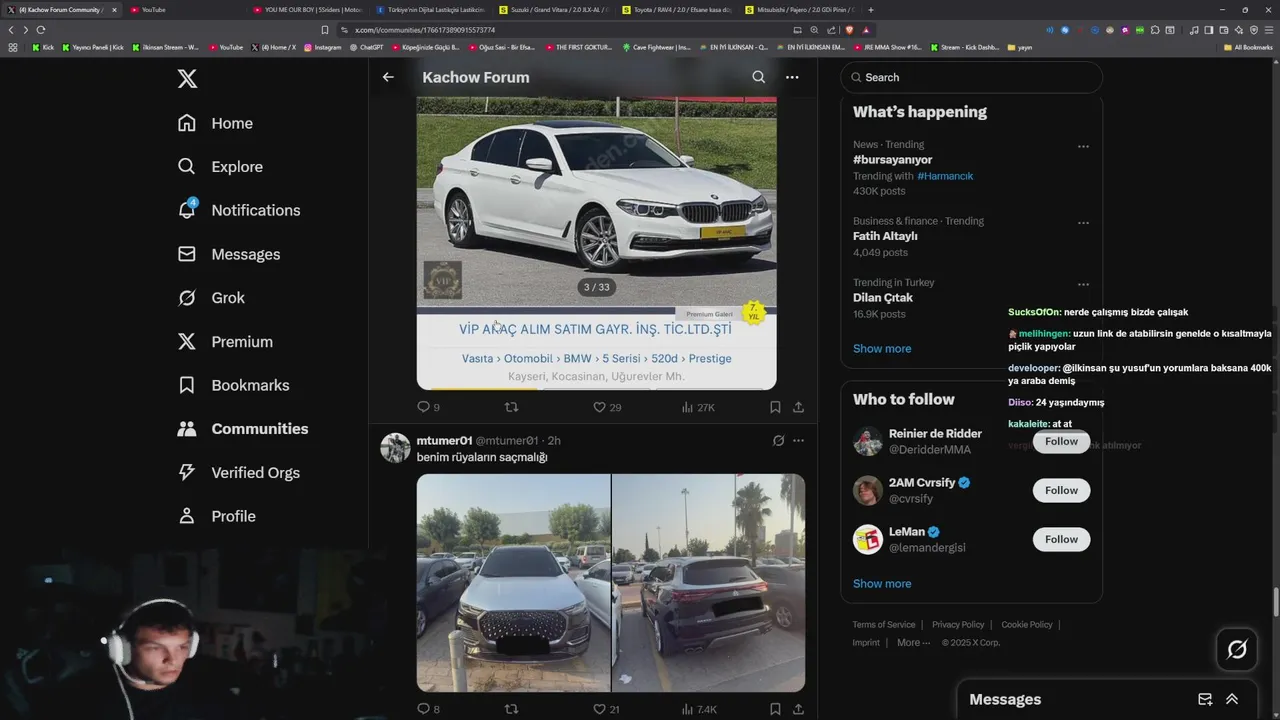Click the X logo in sidebar
Viewport: 1280px width, 720px height.
tap(187, 78)
